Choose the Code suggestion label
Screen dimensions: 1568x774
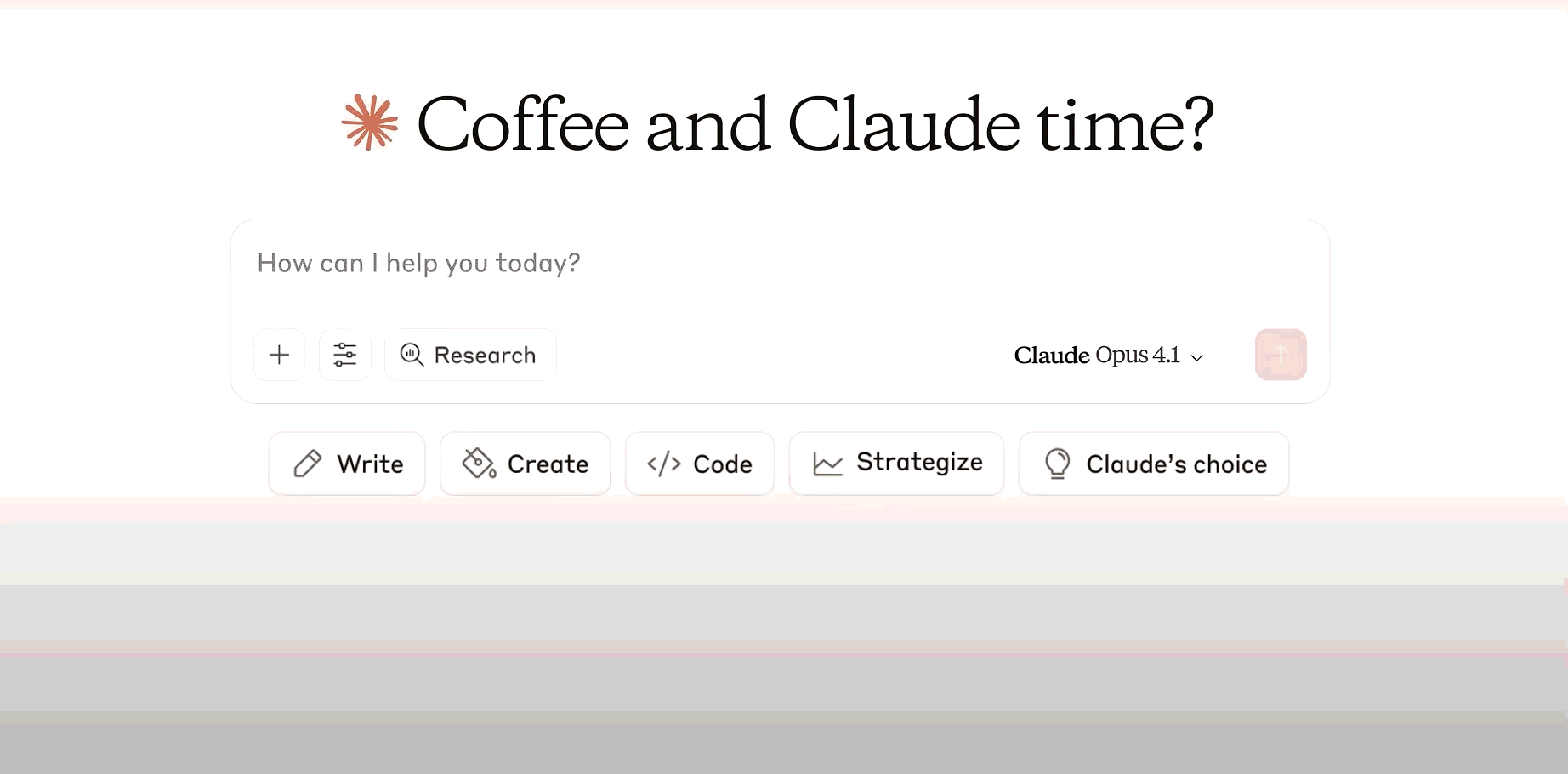(x=723, y=464)
